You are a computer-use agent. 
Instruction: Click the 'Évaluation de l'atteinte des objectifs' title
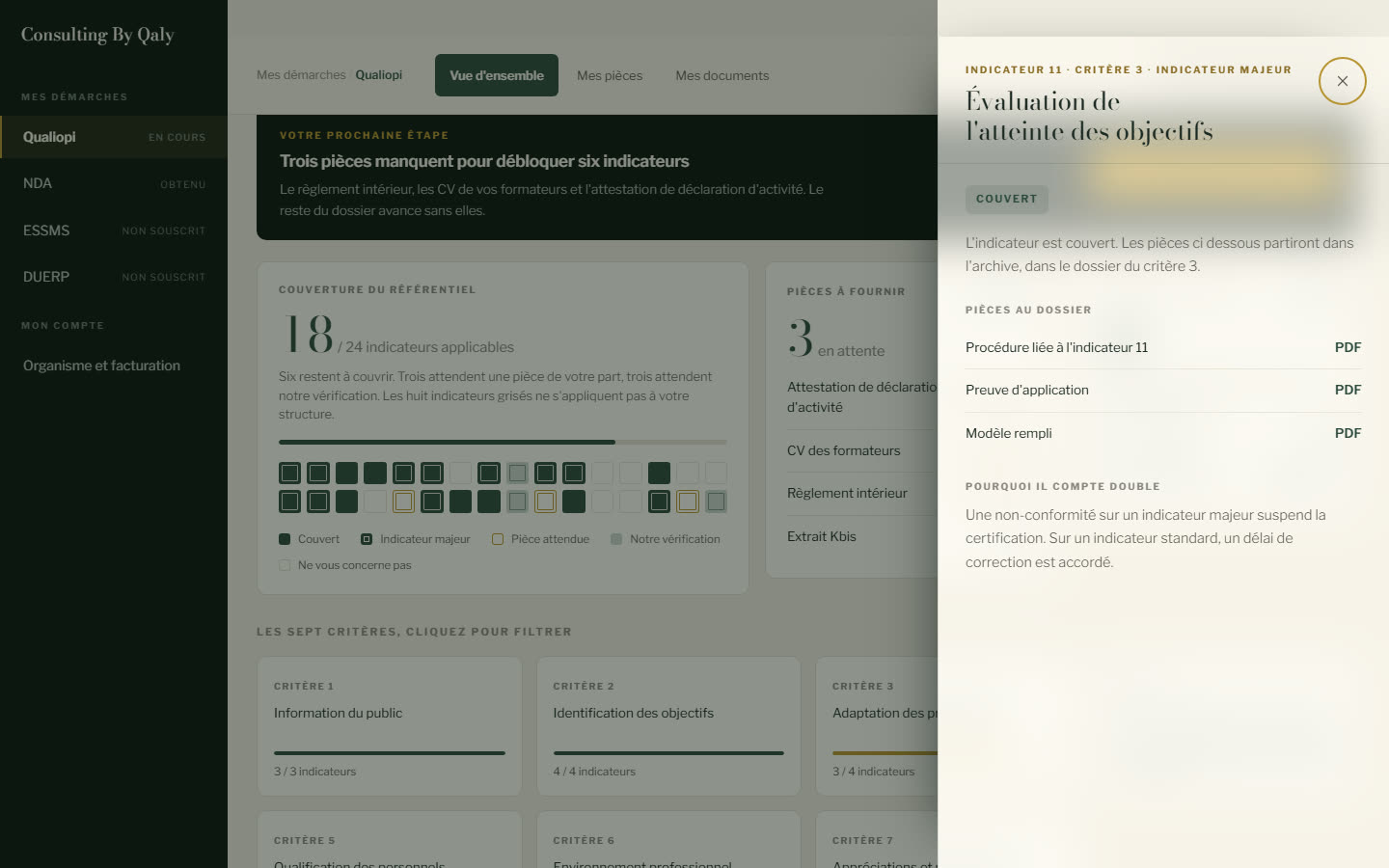coord(1089,116)
